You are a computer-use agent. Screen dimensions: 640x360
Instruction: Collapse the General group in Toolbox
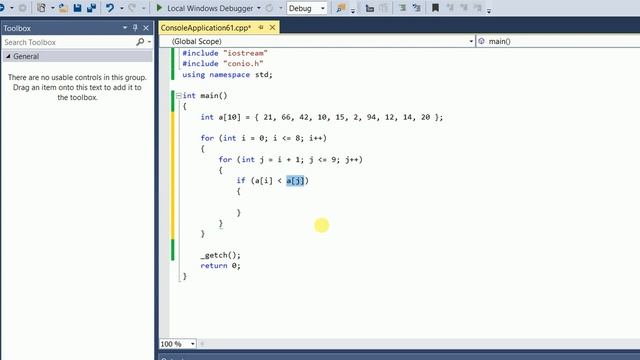click(8, 56)
